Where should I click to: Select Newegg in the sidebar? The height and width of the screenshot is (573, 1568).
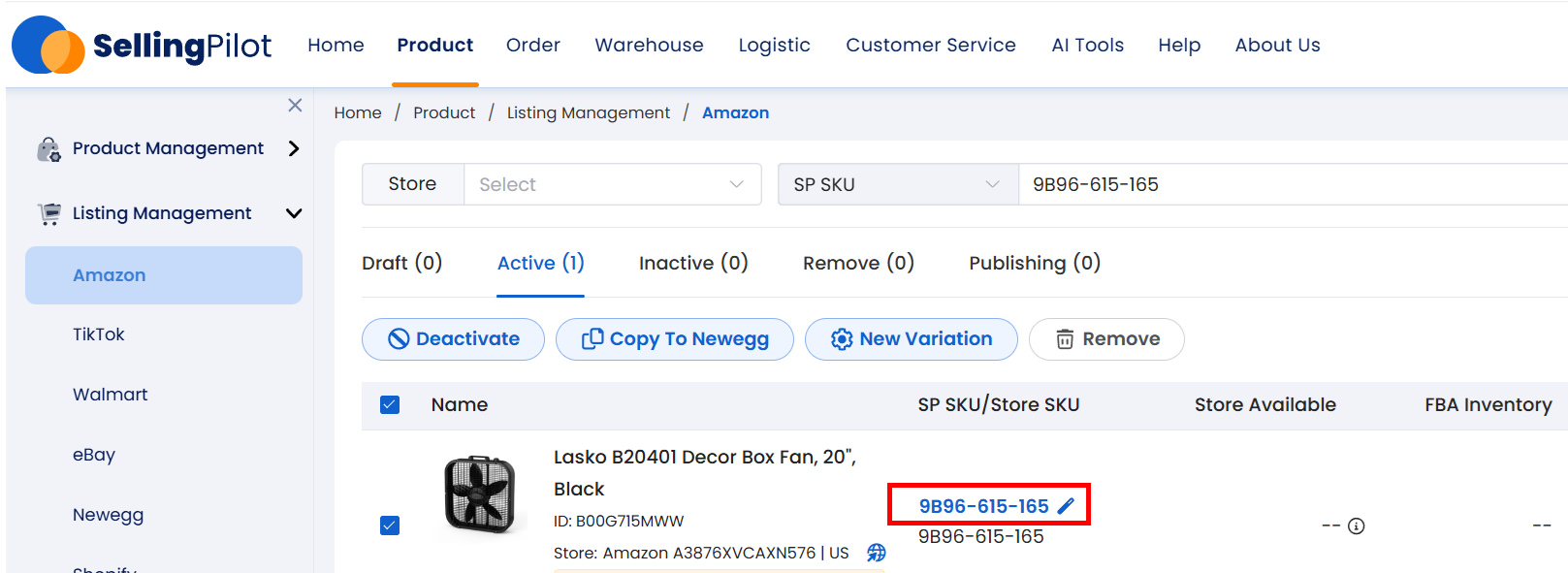point(108,515)
